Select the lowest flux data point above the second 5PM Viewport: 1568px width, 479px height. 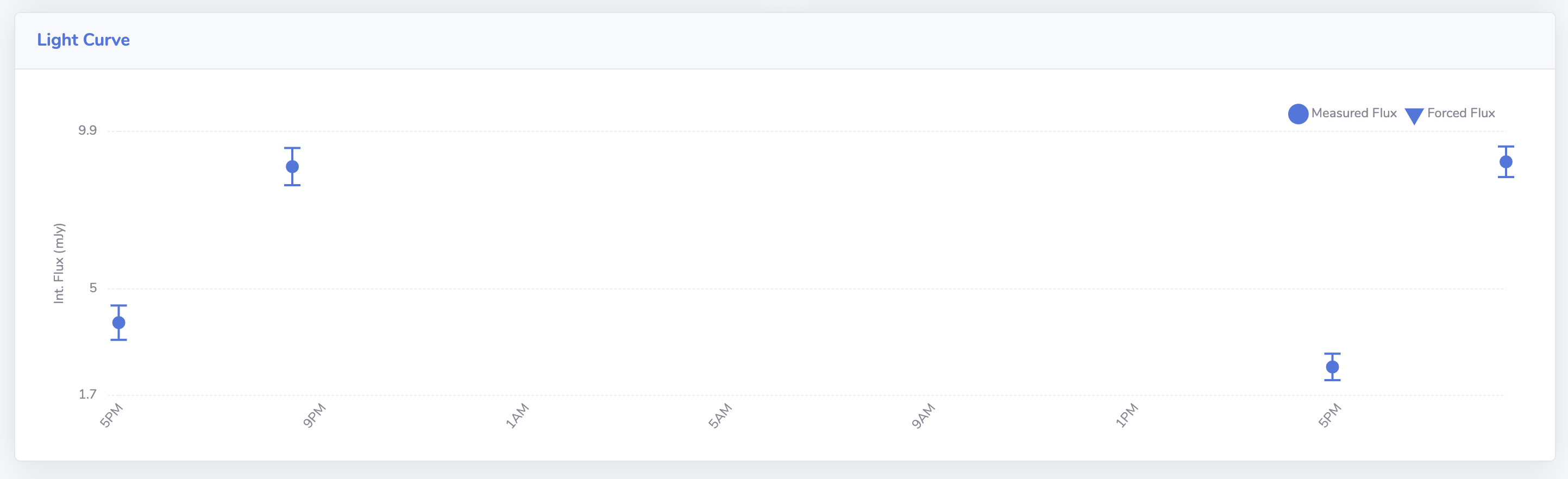pyautogui.click(x=1332, y=367)
